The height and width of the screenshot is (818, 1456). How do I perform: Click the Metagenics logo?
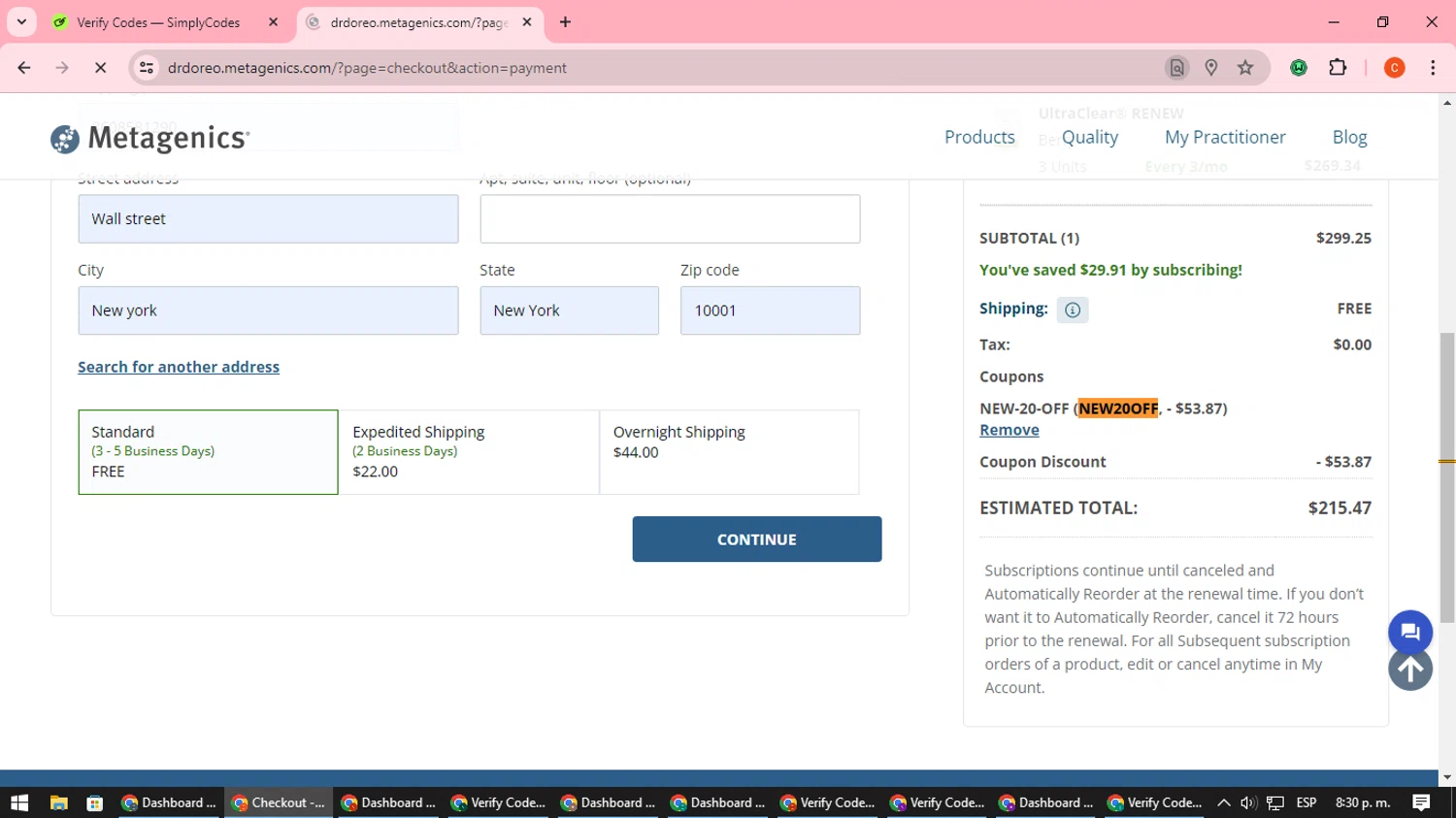coord(150,139)
